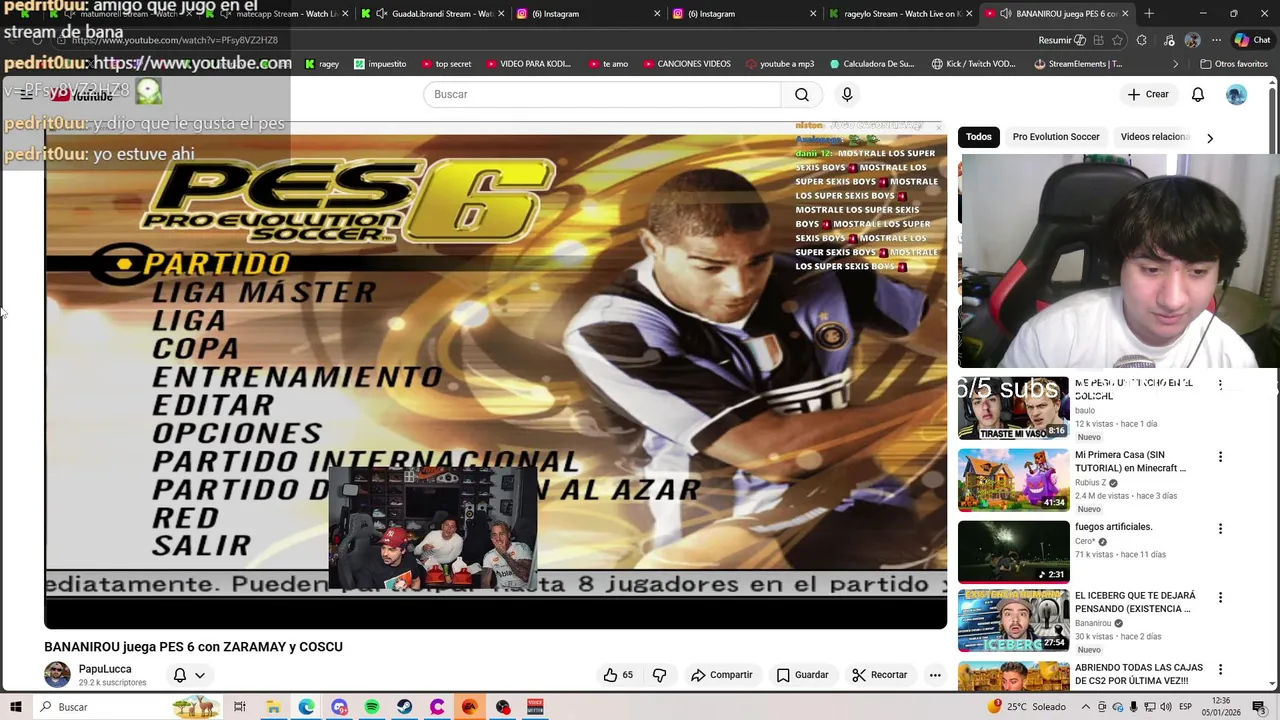Open Edge settings and more ellipsis menu

coord(1216,40)
